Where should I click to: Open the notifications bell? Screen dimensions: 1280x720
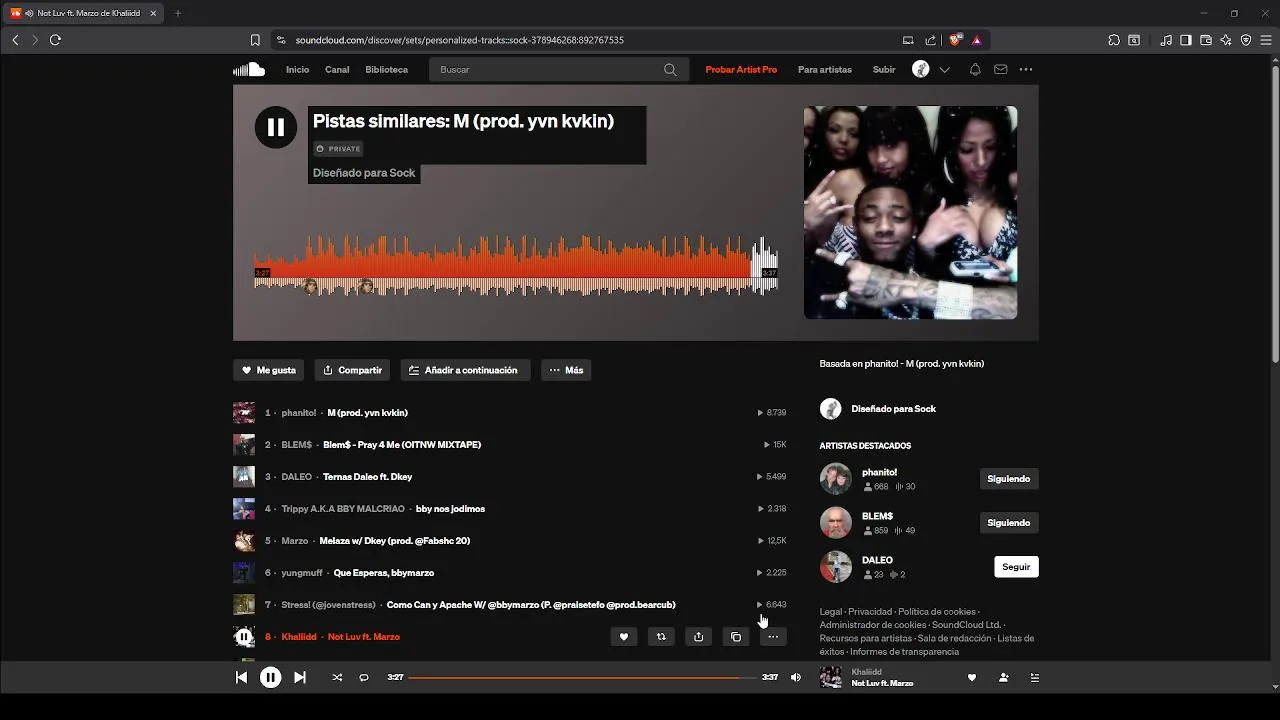click(x=975, y=70)
